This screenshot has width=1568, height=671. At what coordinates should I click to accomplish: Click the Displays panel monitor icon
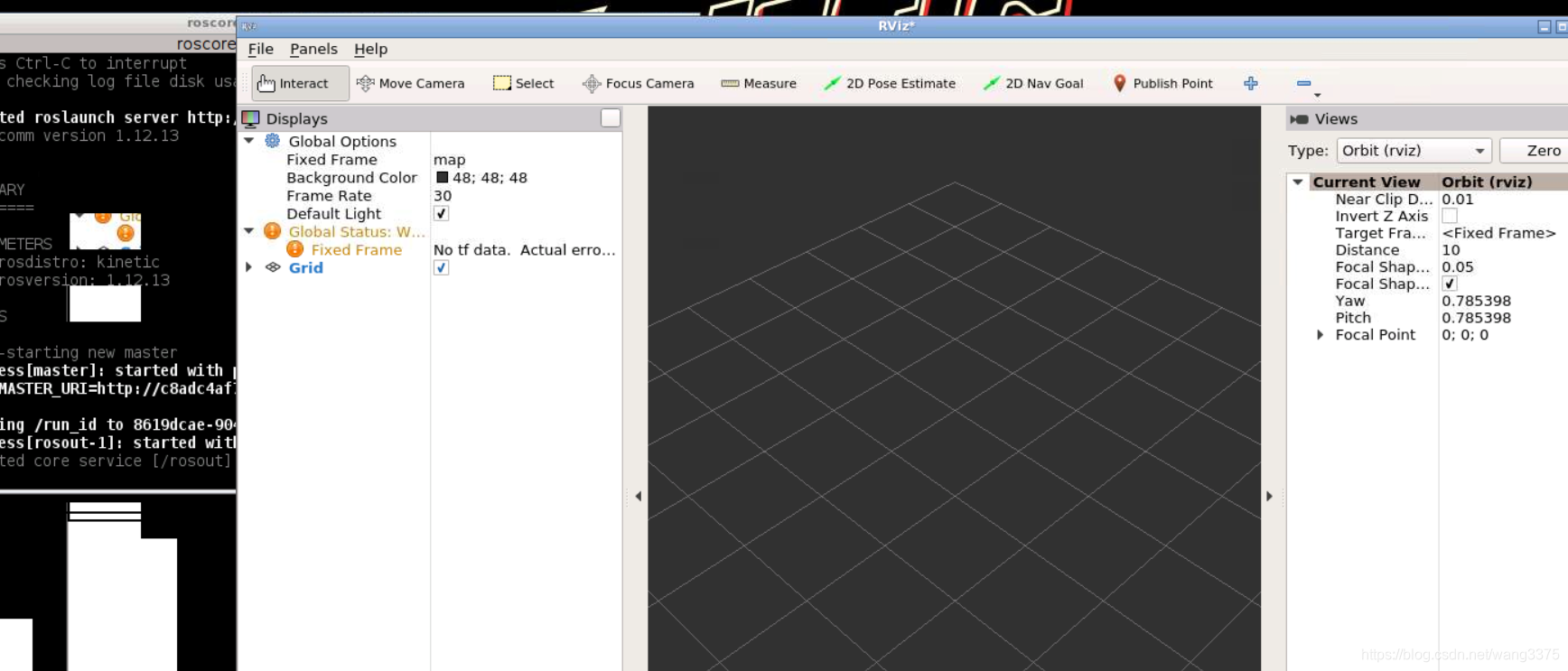point(251,118)
